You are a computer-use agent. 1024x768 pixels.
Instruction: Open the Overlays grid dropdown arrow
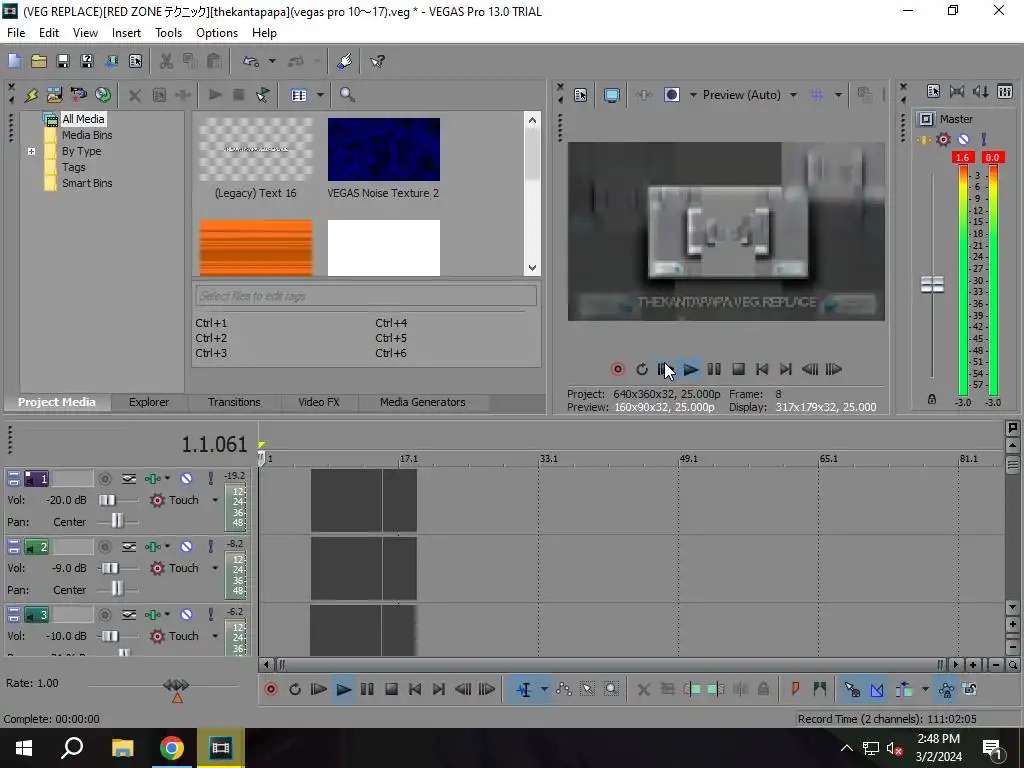[x=838, y=95]
